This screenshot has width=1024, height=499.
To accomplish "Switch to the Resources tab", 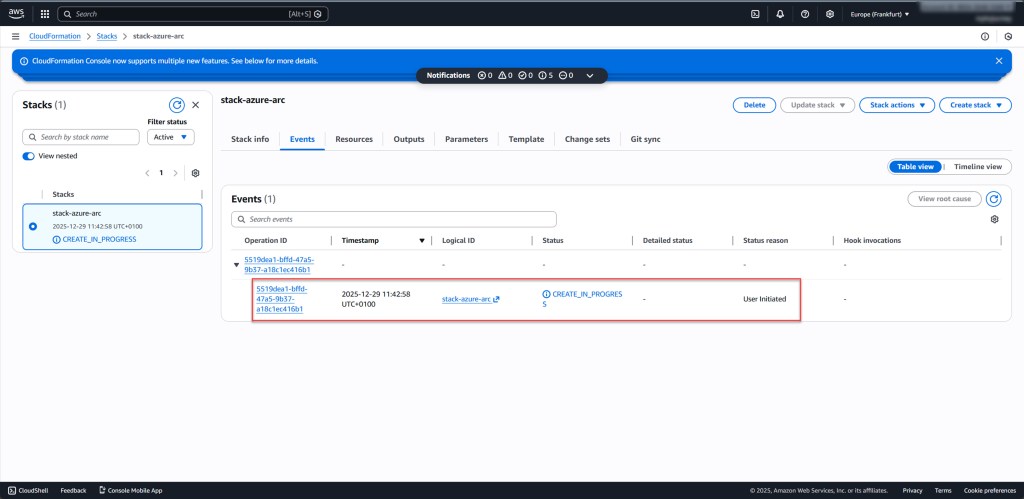I will click(x=354, y=139).
